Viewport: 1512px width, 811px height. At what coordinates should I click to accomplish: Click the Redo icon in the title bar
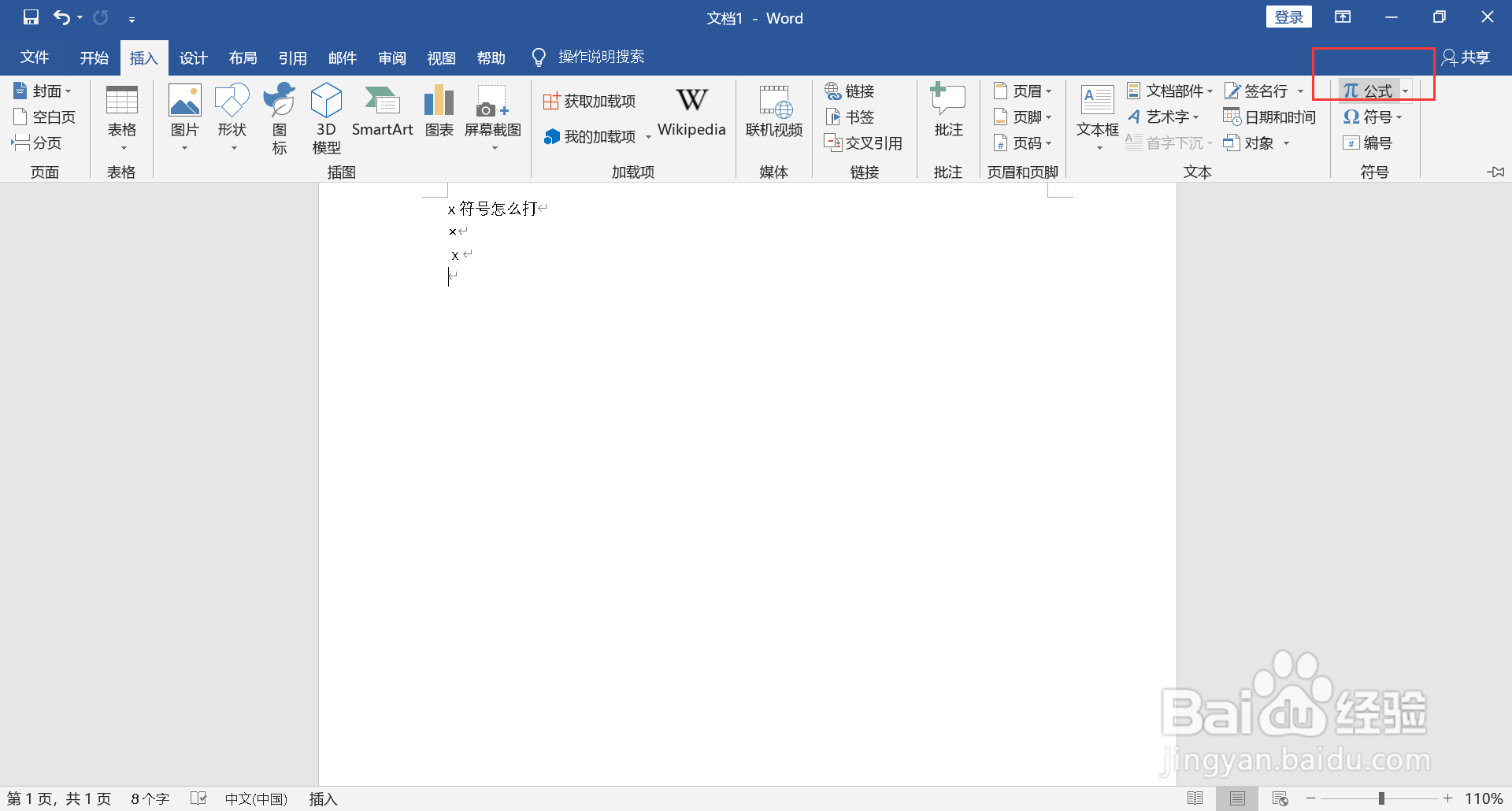[x=101, y=17]
